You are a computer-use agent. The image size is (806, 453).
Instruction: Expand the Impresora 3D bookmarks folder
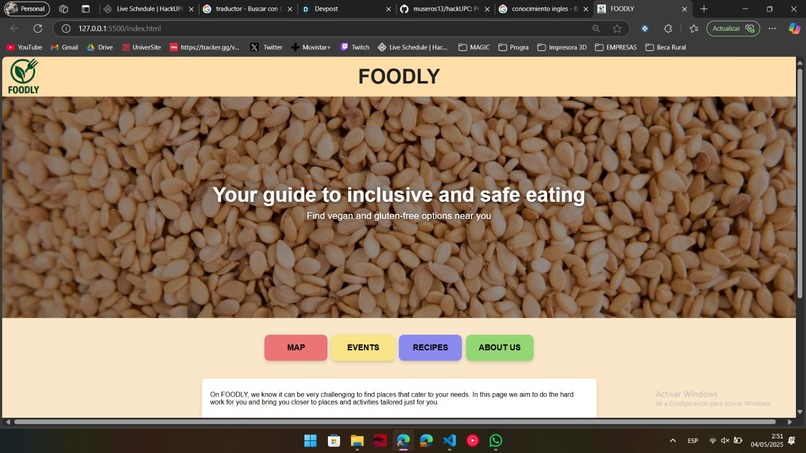point(562,47)
